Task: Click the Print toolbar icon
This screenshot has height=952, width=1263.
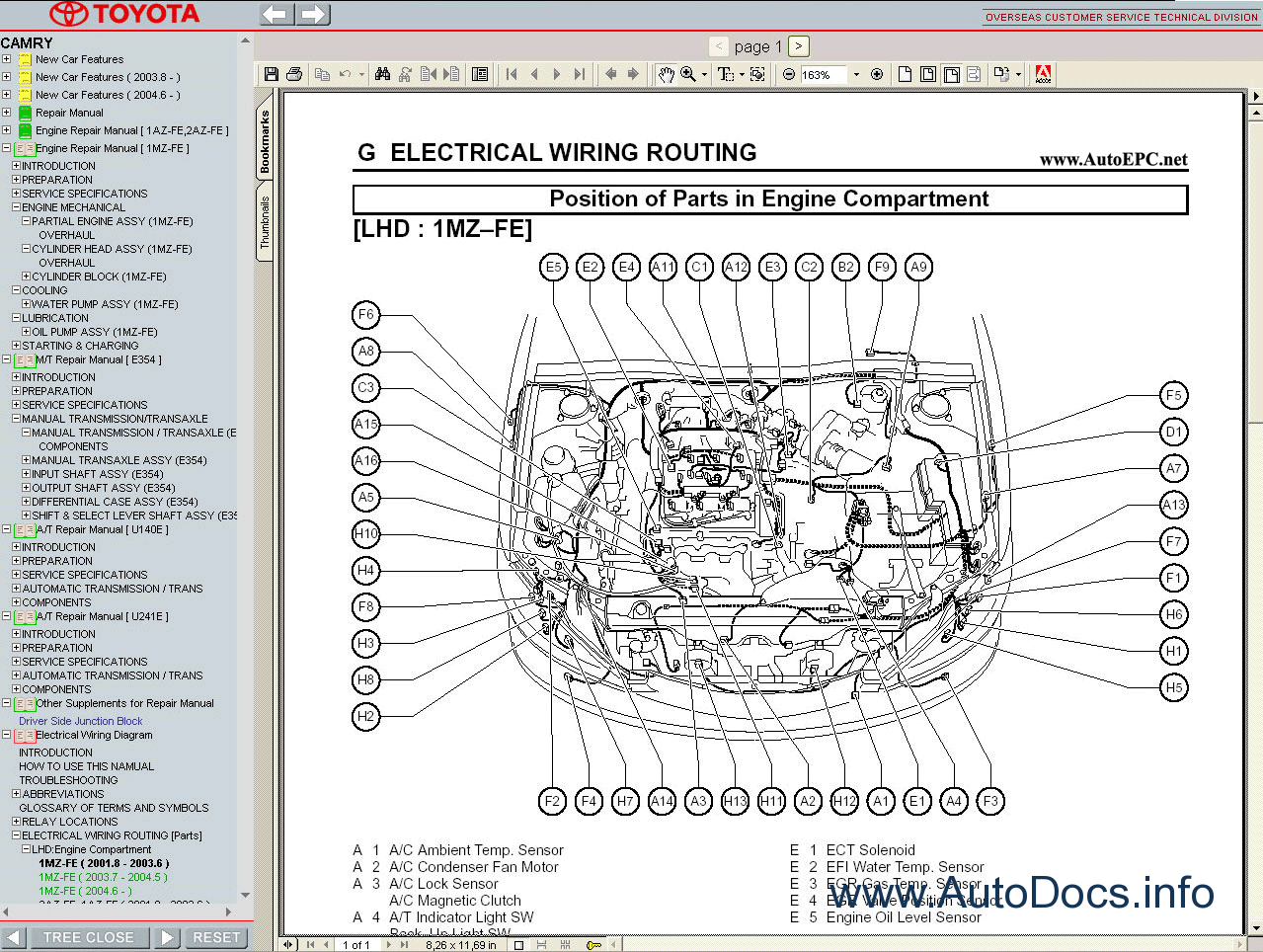Action: [294, 74]
